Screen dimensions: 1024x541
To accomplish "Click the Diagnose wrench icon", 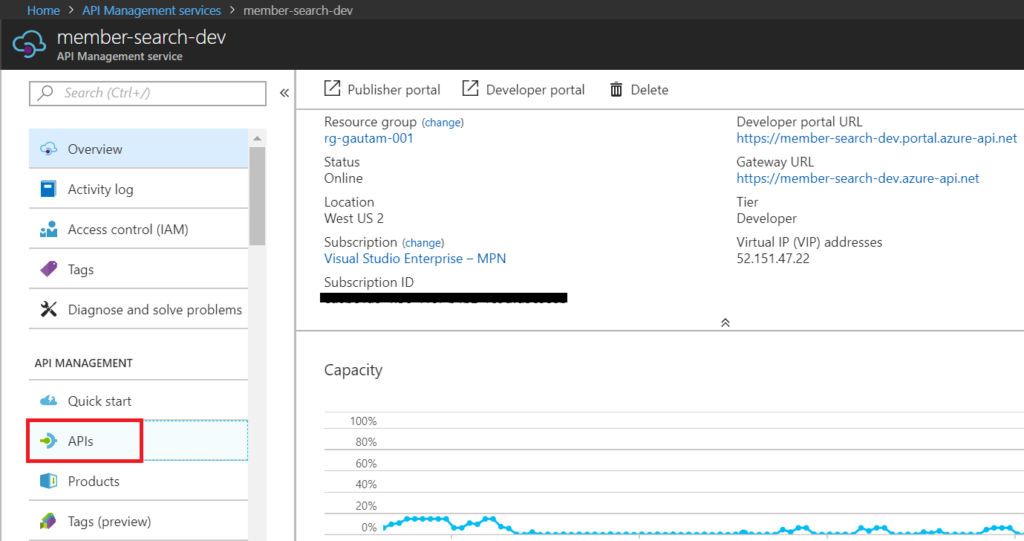I will [48, 309].
